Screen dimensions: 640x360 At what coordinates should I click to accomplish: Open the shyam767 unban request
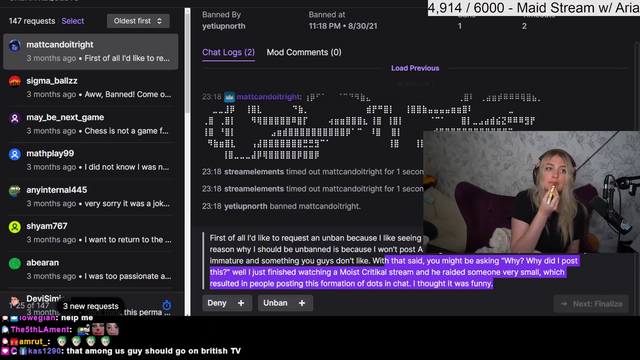click(x=91, y=233)
